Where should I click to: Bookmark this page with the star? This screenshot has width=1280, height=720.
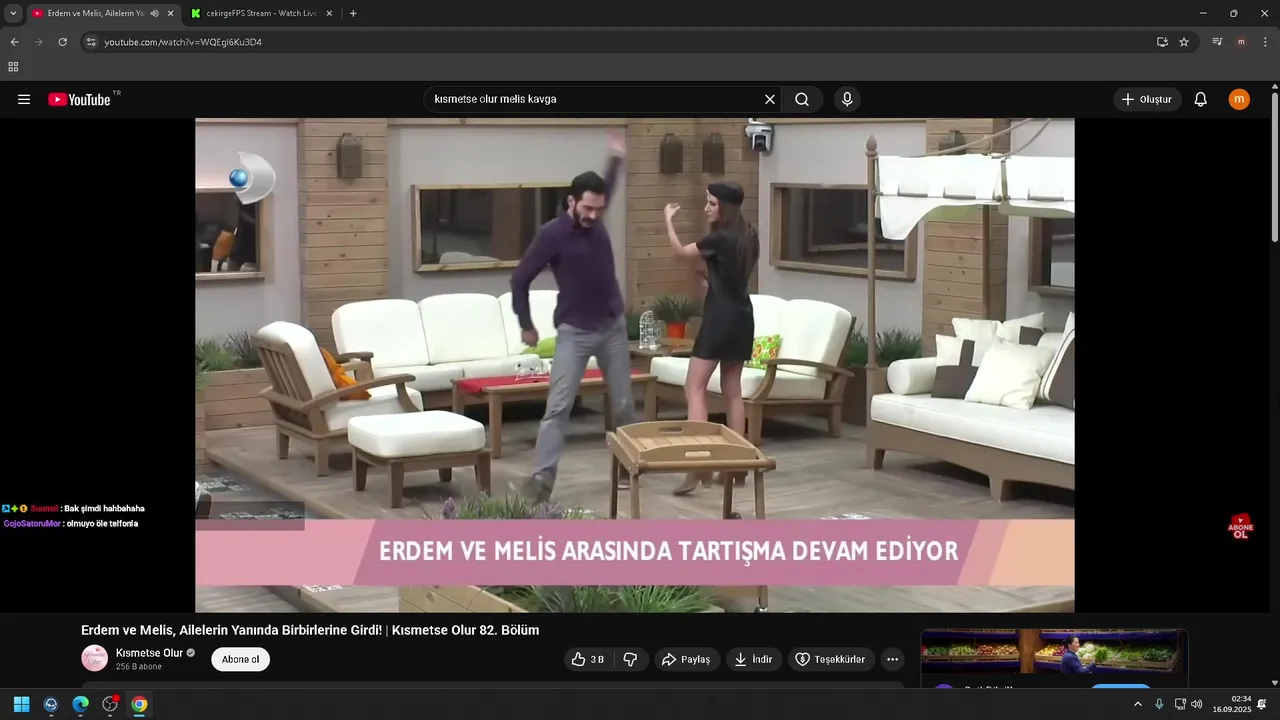(x=1184, y=42)
